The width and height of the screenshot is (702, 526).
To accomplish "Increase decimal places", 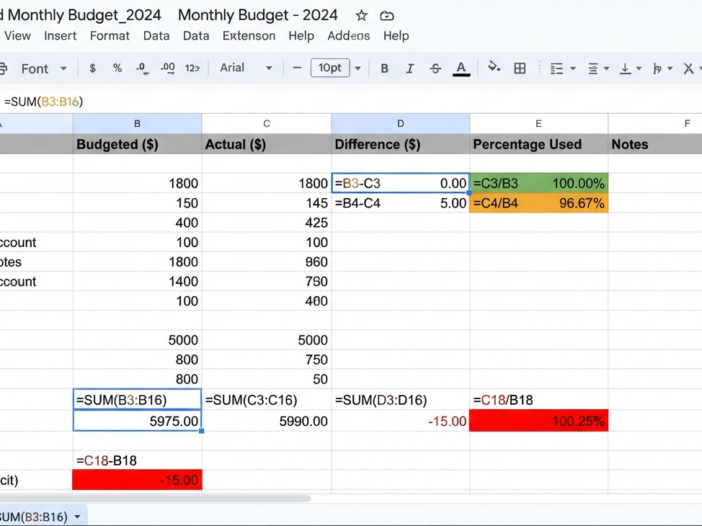I will point(167,68).
